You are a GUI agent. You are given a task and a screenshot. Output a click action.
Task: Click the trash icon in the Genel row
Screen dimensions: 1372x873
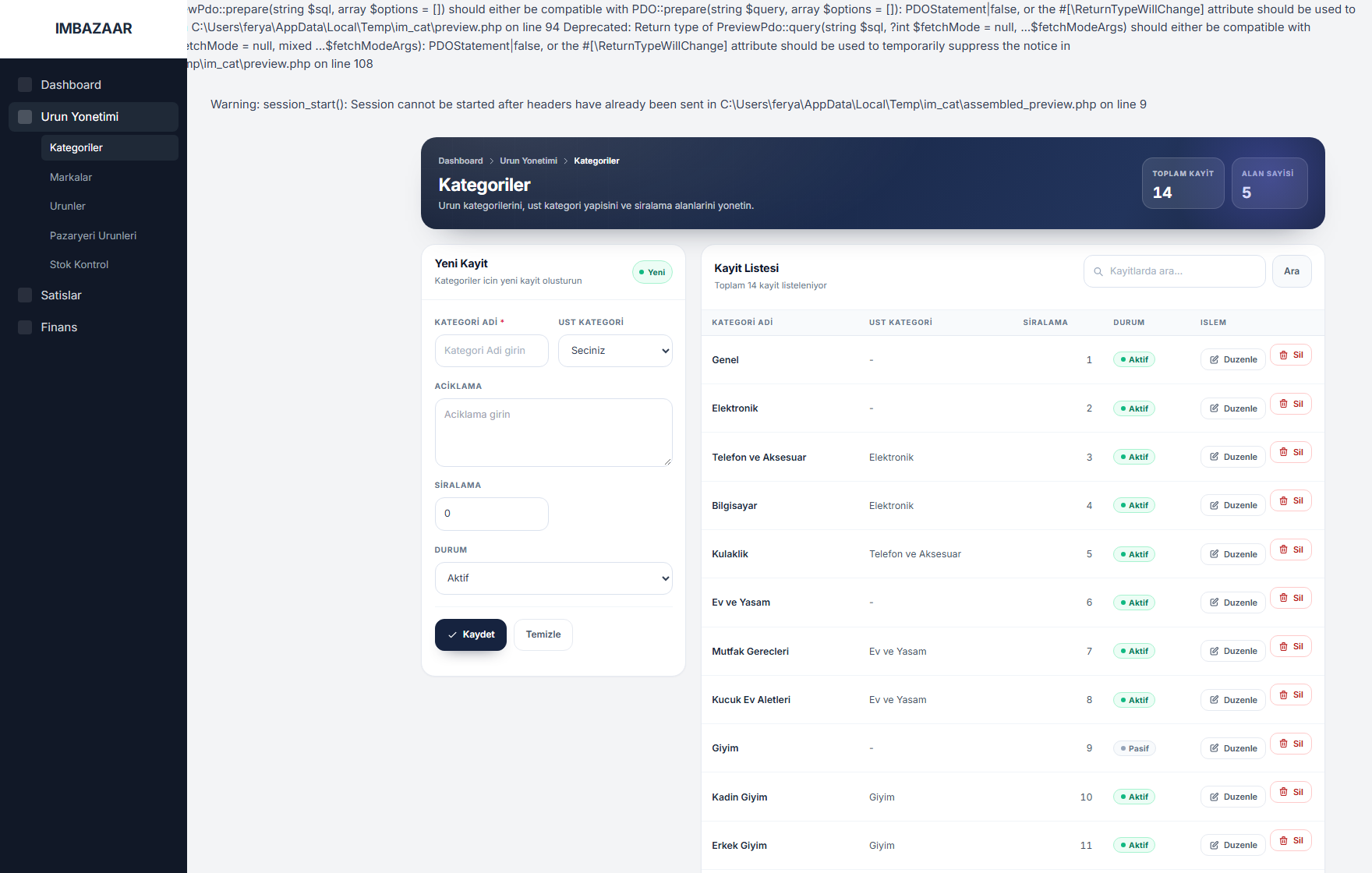tap(1284, 355)
